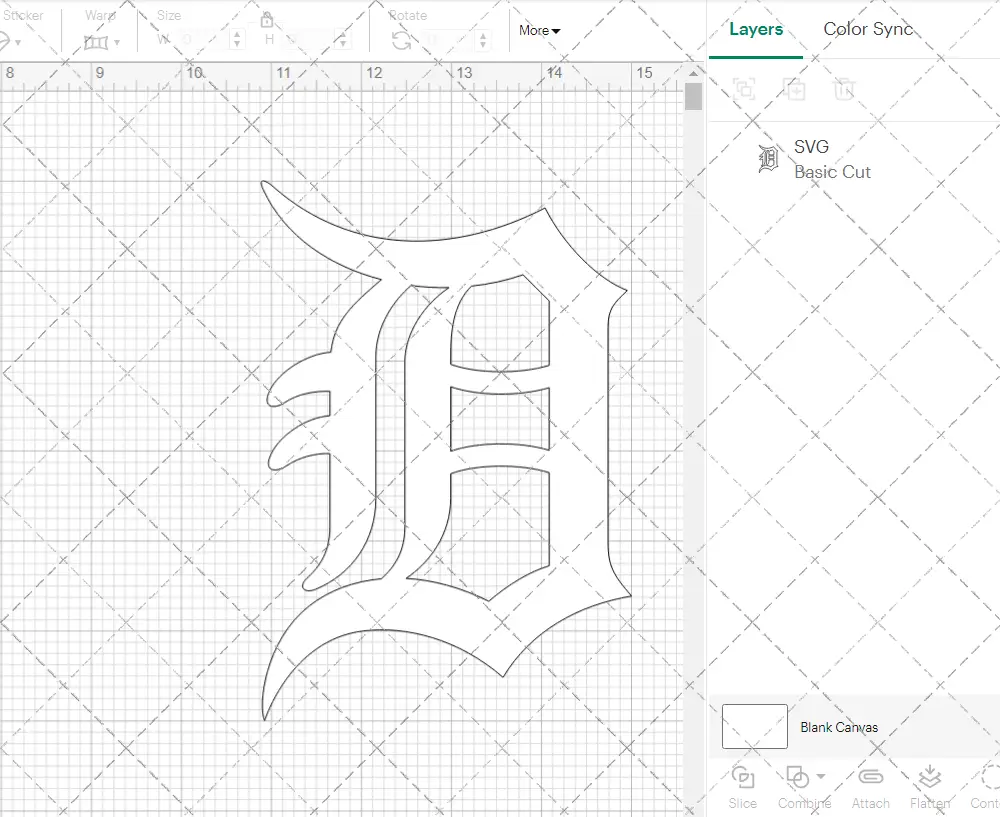Switch to the Layers tab
This screenshot has width=1000, height=817.
coord(756,29)
